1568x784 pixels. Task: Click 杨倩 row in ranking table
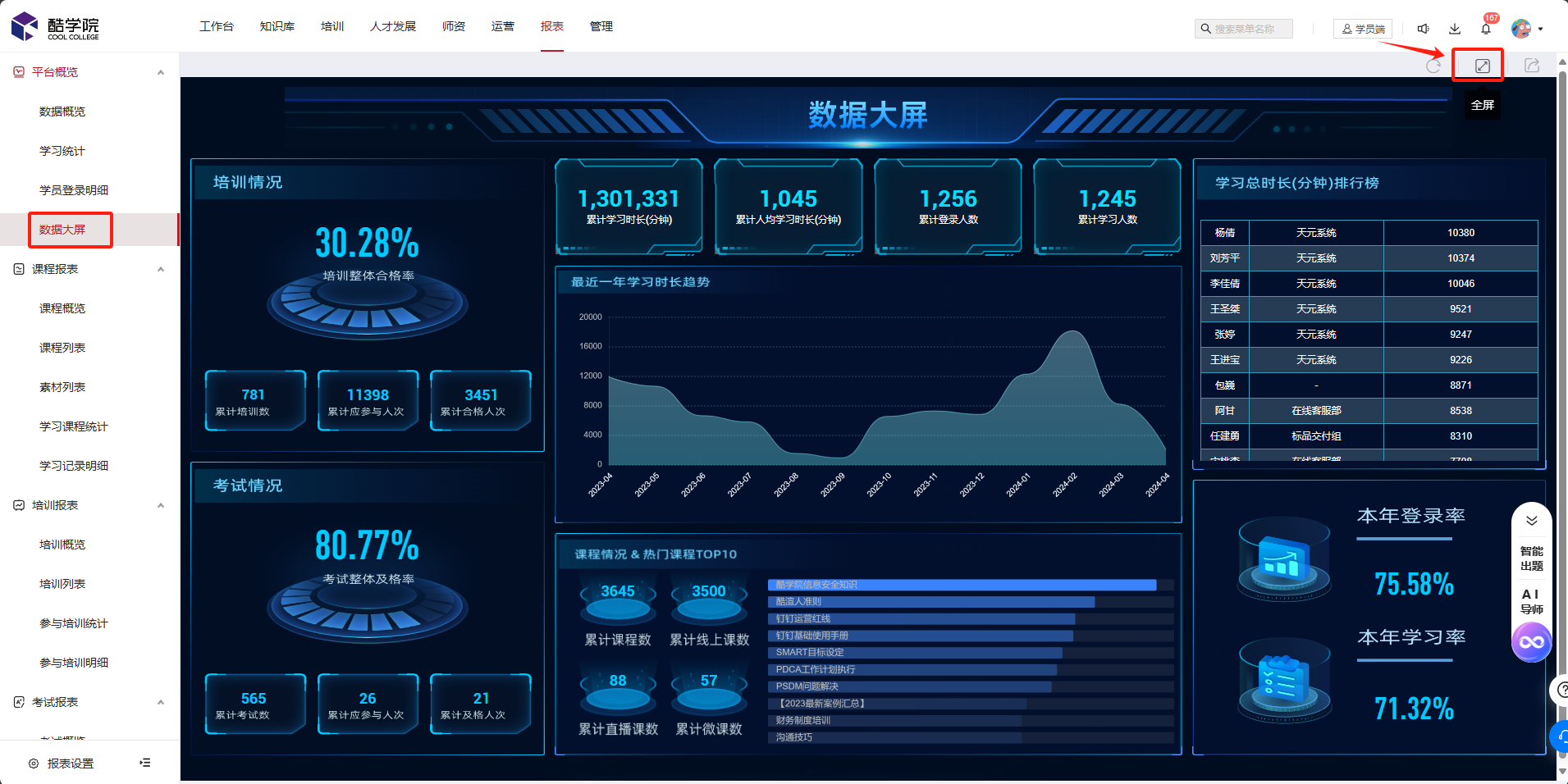click(x=1369, y=233)
